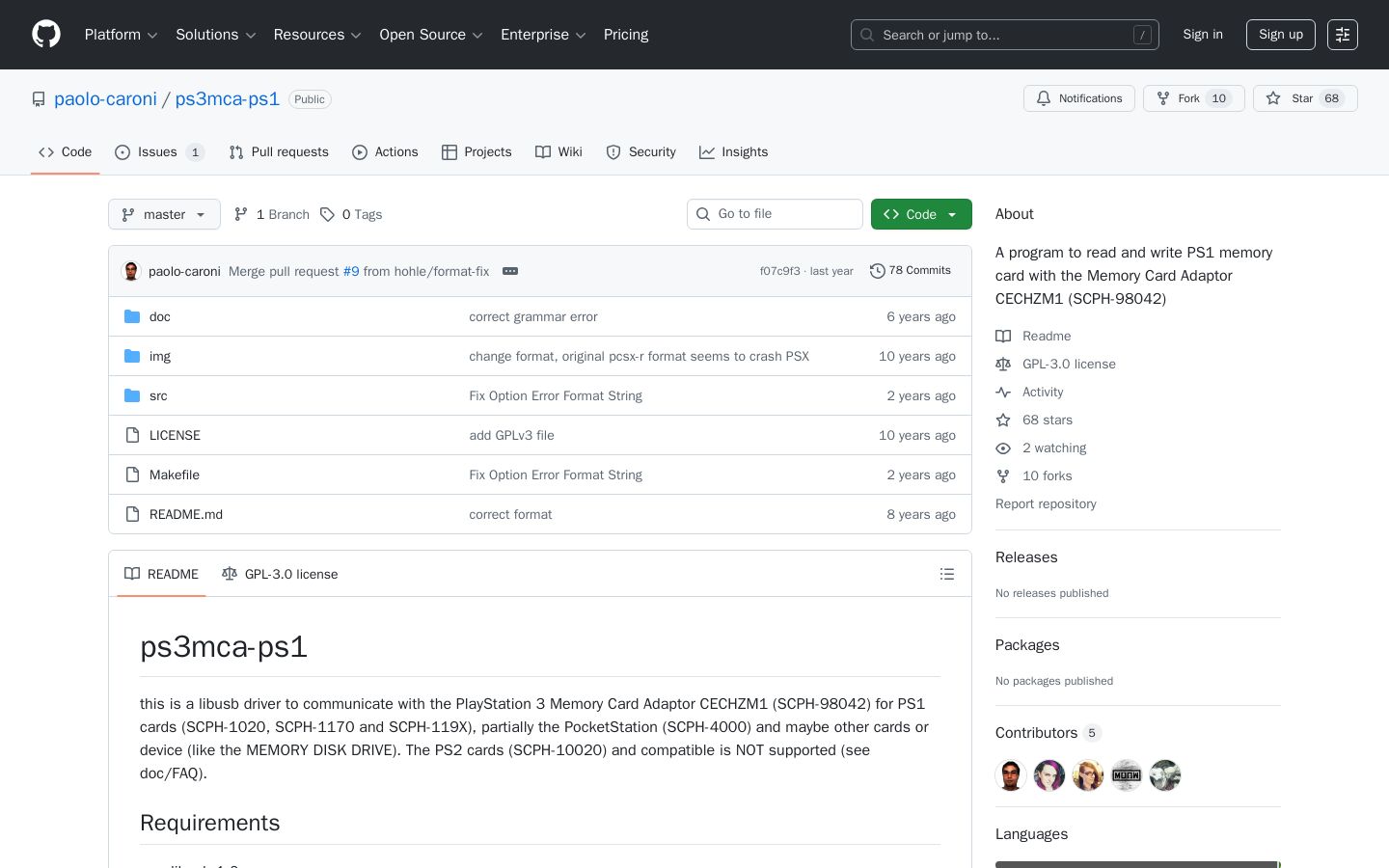Click the eye icon beside 2 watching
Image resolution: width=1389 pixels, height=868 pixels.
(1003, 448)
